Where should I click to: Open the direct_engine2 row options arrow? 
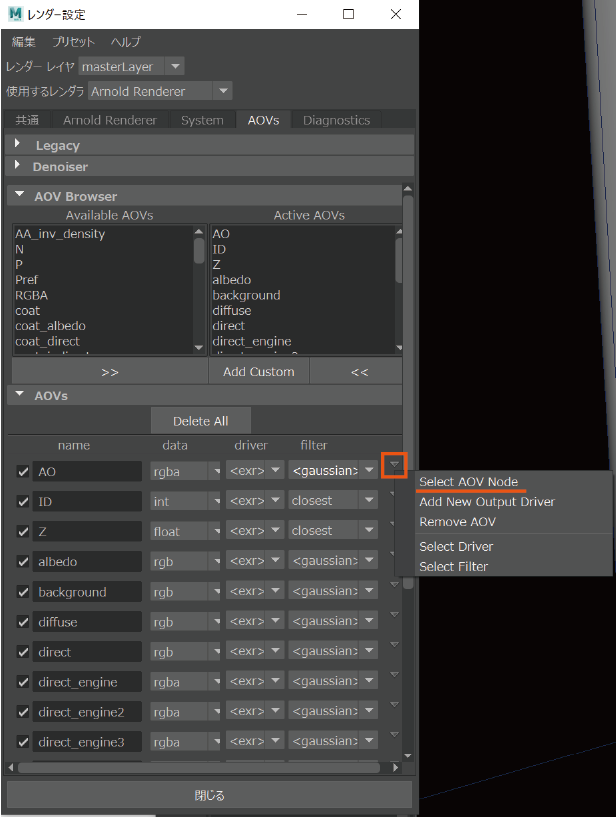394,705
